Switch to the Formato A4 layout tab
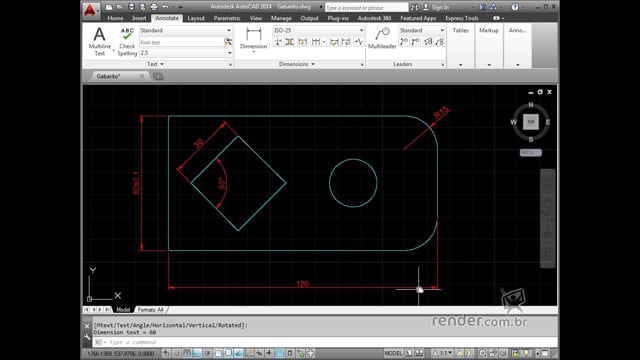Viewport: 640px width, 360px height. (x=151, y=310)
